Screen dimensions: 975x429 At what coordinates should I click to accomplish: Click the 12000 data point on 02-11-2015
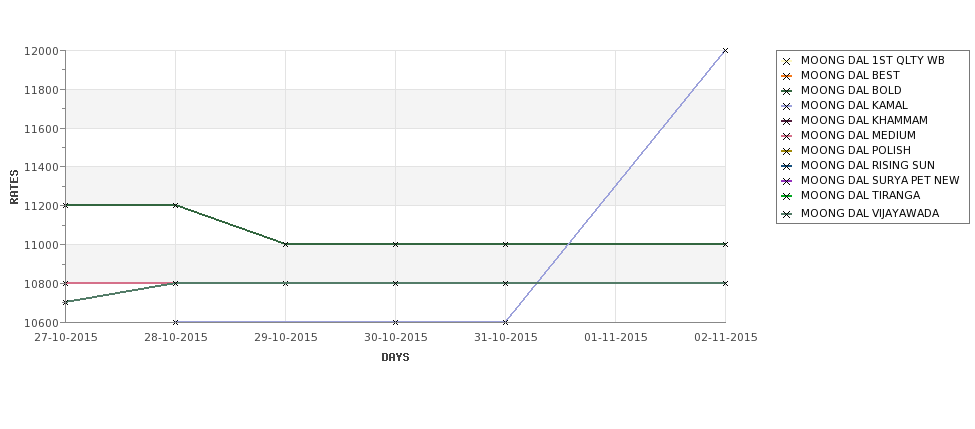click(x=725, y=51)
